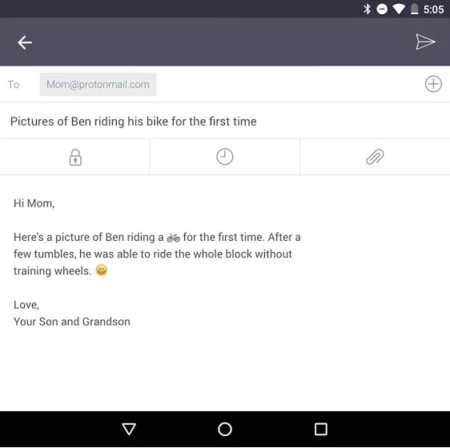The image size is (450, 448).
Task: Tap the Android home circle button
Action: point(225,429)
